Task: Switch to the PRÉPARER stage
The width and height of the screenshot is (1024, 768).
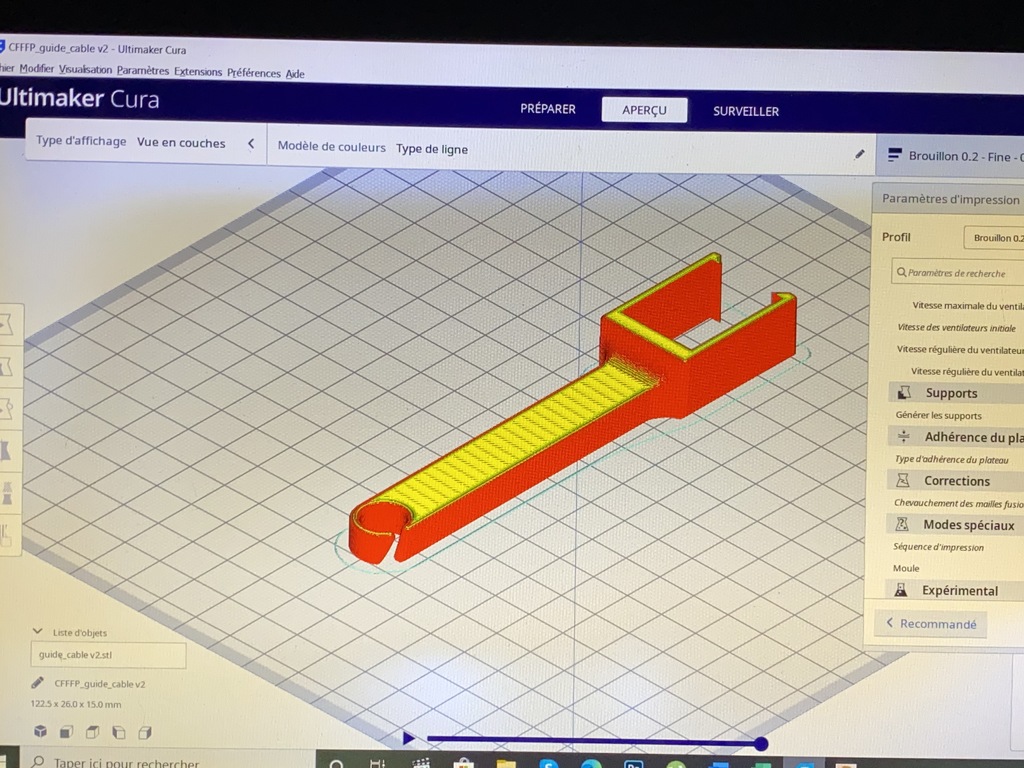Action: pyautogui.click(x=548, y=108)
